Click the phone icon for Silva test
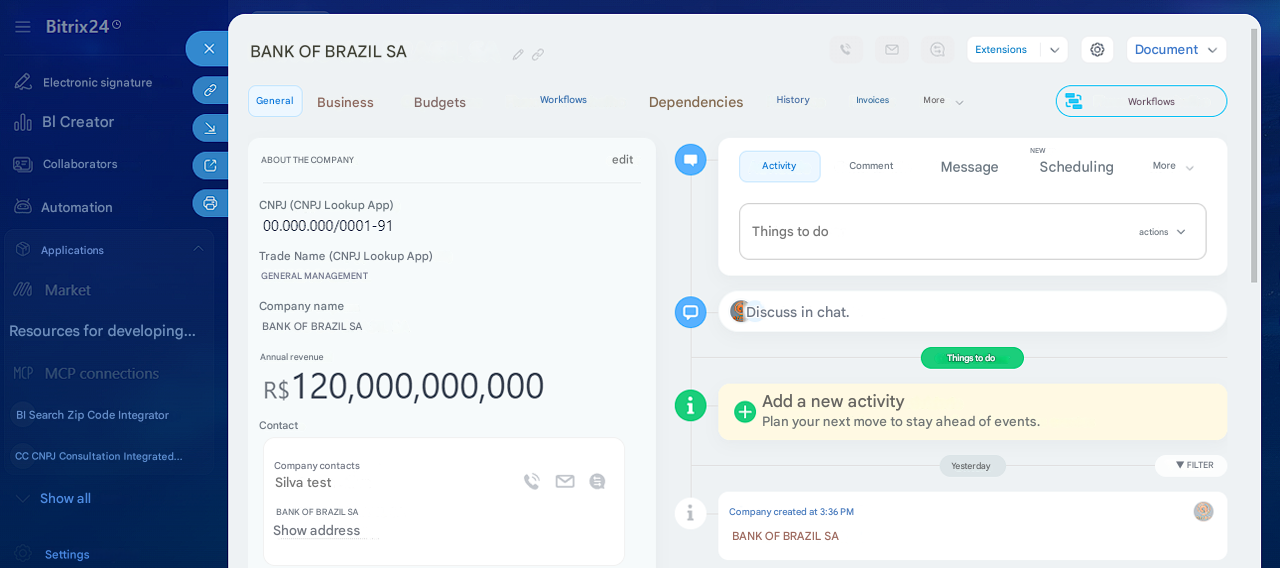Viewport: 1280px width, 568px height. [532, 481]
